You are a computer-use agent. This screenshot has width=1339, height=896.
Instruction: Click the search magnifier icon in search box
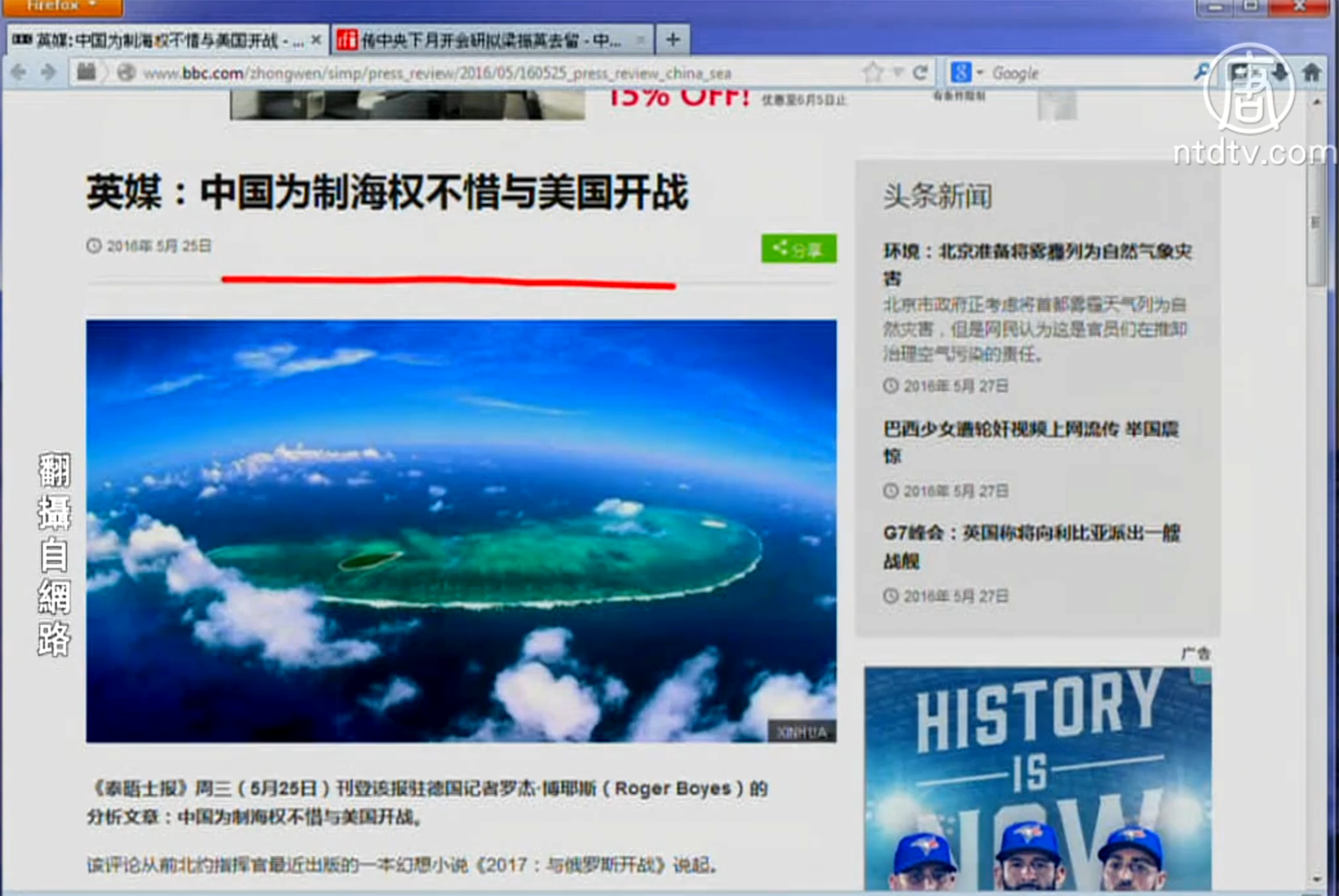pos(1202,73)
